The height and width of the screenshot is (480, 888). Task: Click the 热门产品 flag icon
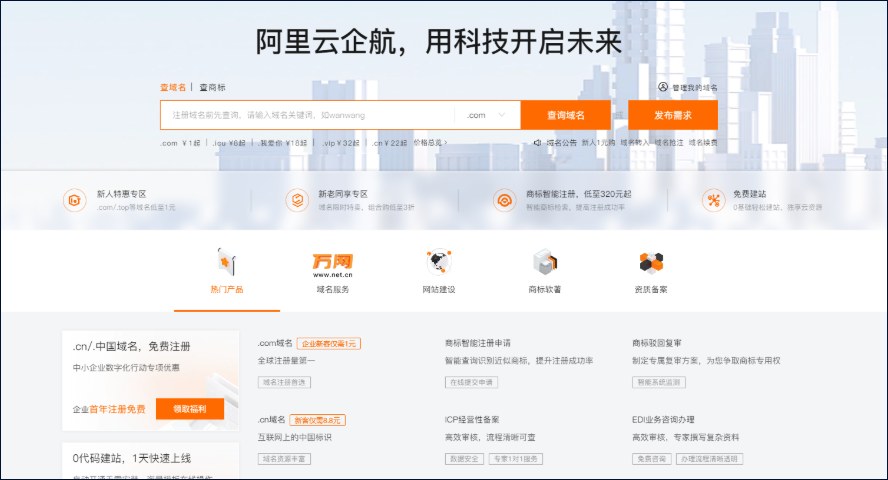click(227, 262)
